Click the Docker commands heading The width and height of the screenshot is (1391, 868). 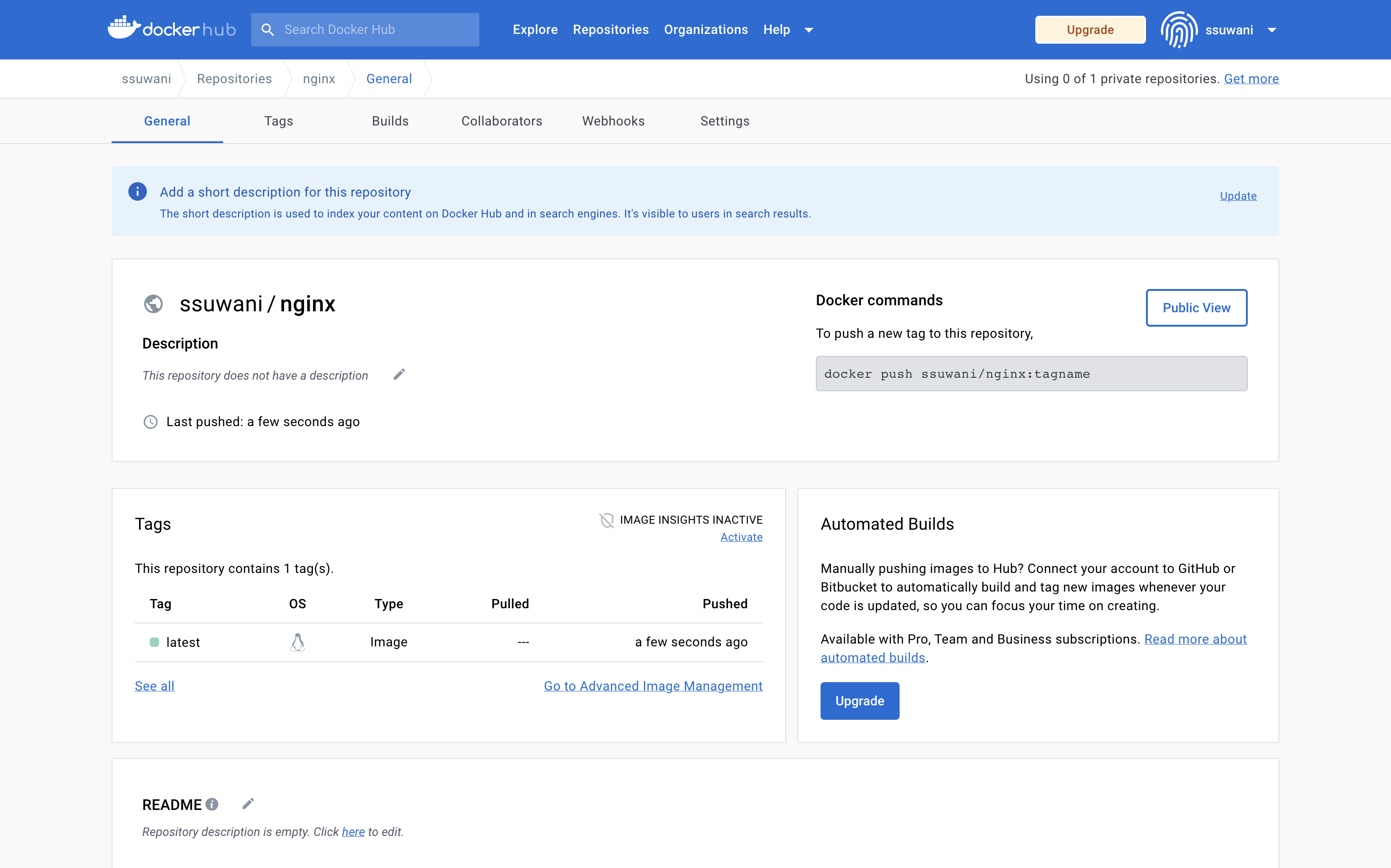tap(879, 300)
